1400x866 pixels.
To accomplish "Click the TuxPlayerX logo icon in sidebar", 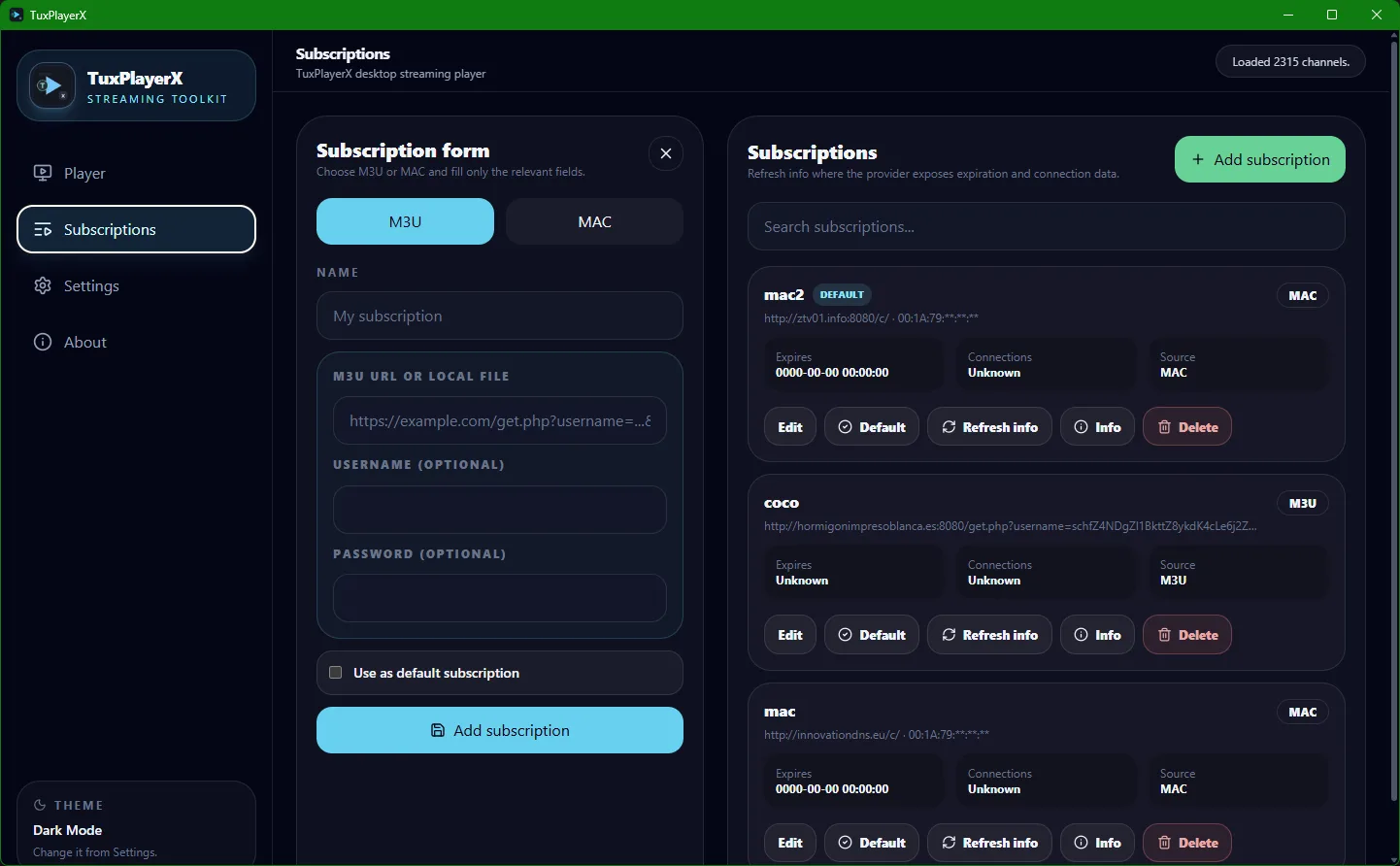I will pyautogui.click(x=51, y=86).
